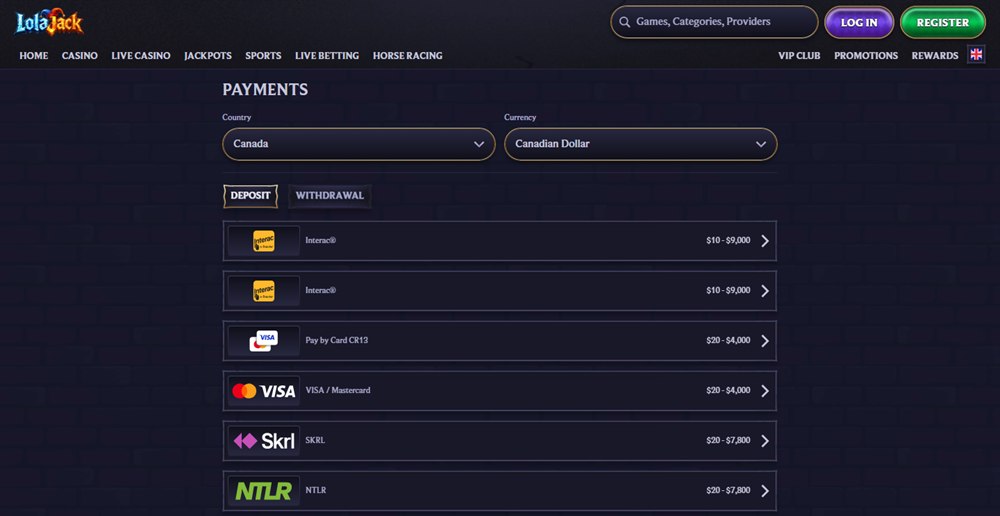This screenshot has width=1000, height=516.
Task: Open the Sports section
Action: coord(263,55)
